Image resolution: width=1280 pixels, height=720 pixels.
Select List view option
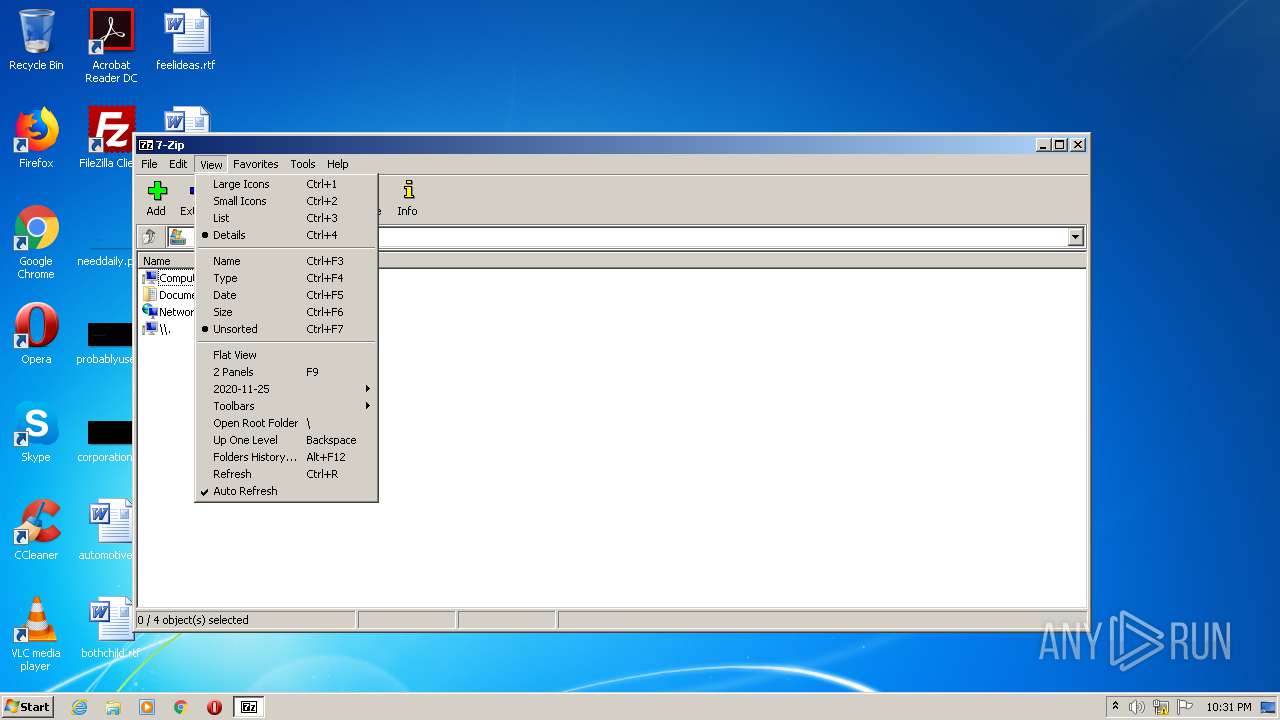click(286, 218)
